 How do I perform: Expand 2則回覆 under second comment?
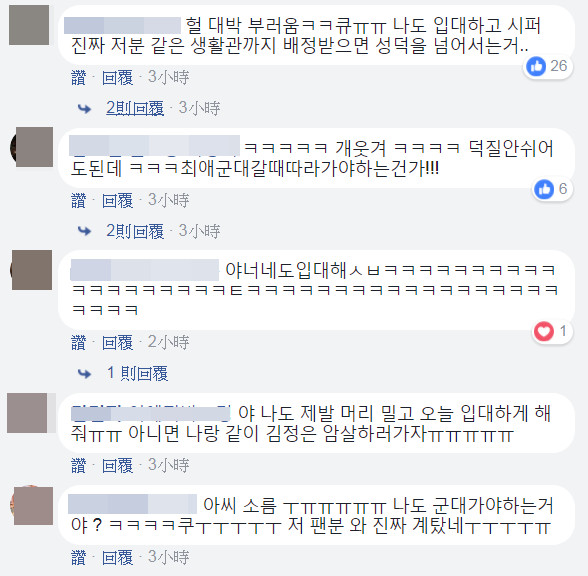(x=135, y=231)
